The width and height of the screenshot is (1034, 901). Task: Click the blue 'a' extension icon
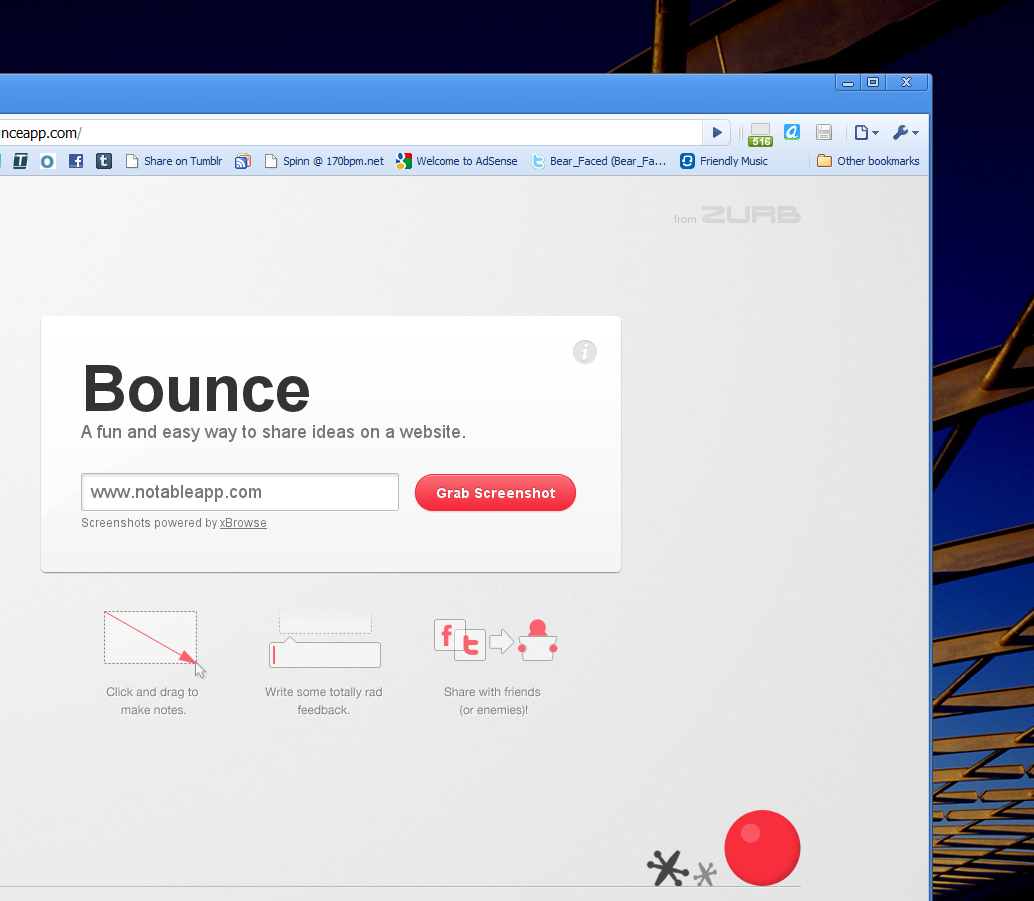coord(792,133)
